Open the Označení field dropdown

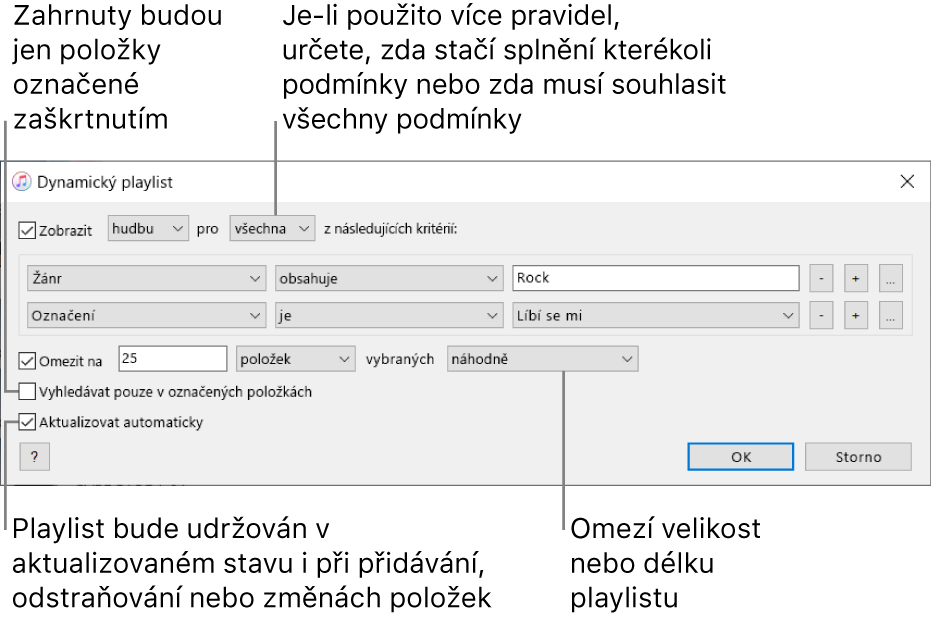pyautogui.click(x=146, y=315)
